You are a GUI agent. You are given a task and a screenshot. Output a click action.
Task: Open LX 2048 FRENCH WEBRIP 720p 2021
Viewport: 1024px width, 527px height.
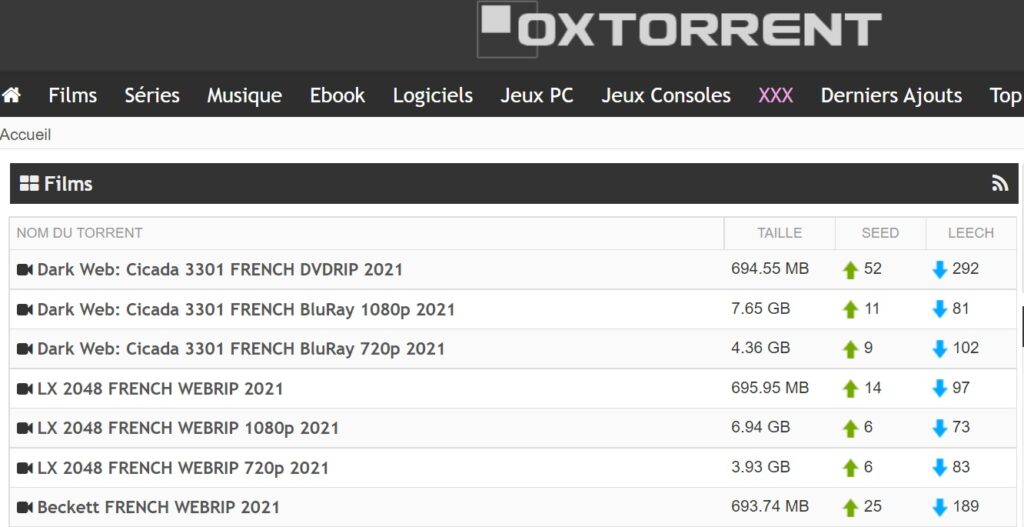[183, 468]
